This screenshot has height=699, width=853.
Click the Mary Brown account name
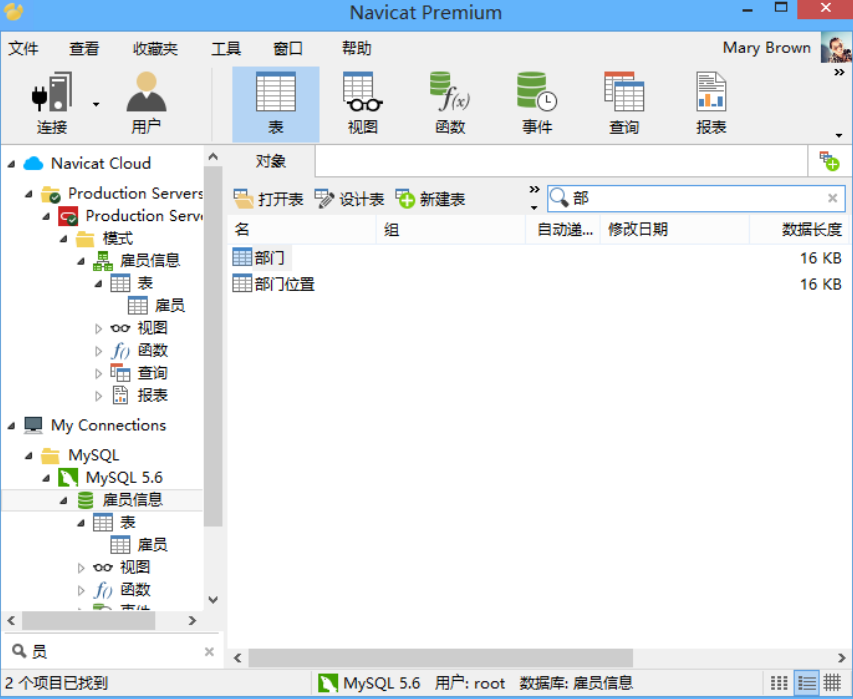pos(767,48)
